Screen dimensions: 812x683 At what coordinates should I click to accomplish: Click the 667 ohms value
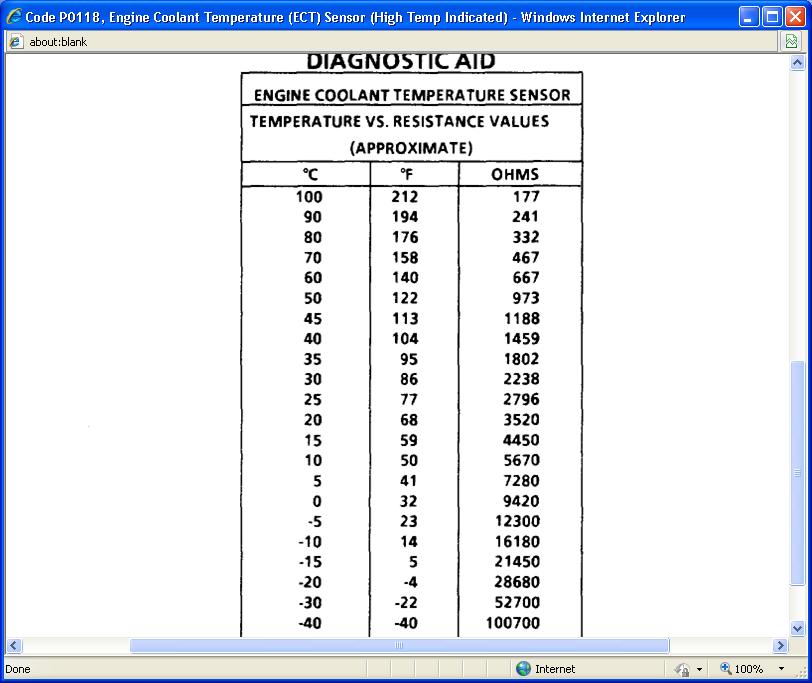(x=526, y=278)
